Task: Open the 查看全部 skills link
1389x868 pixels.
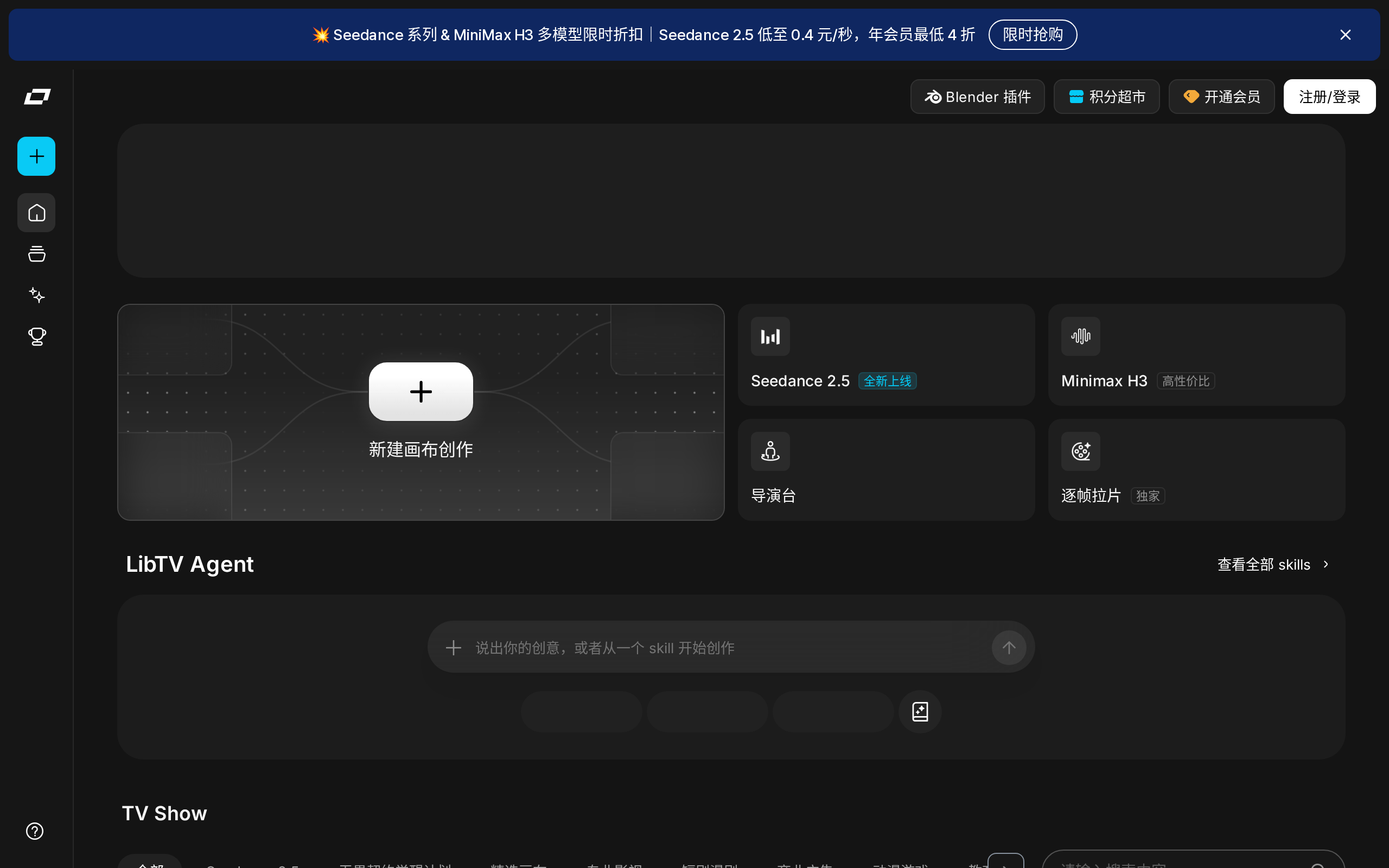Action: tap(1263, 564)
